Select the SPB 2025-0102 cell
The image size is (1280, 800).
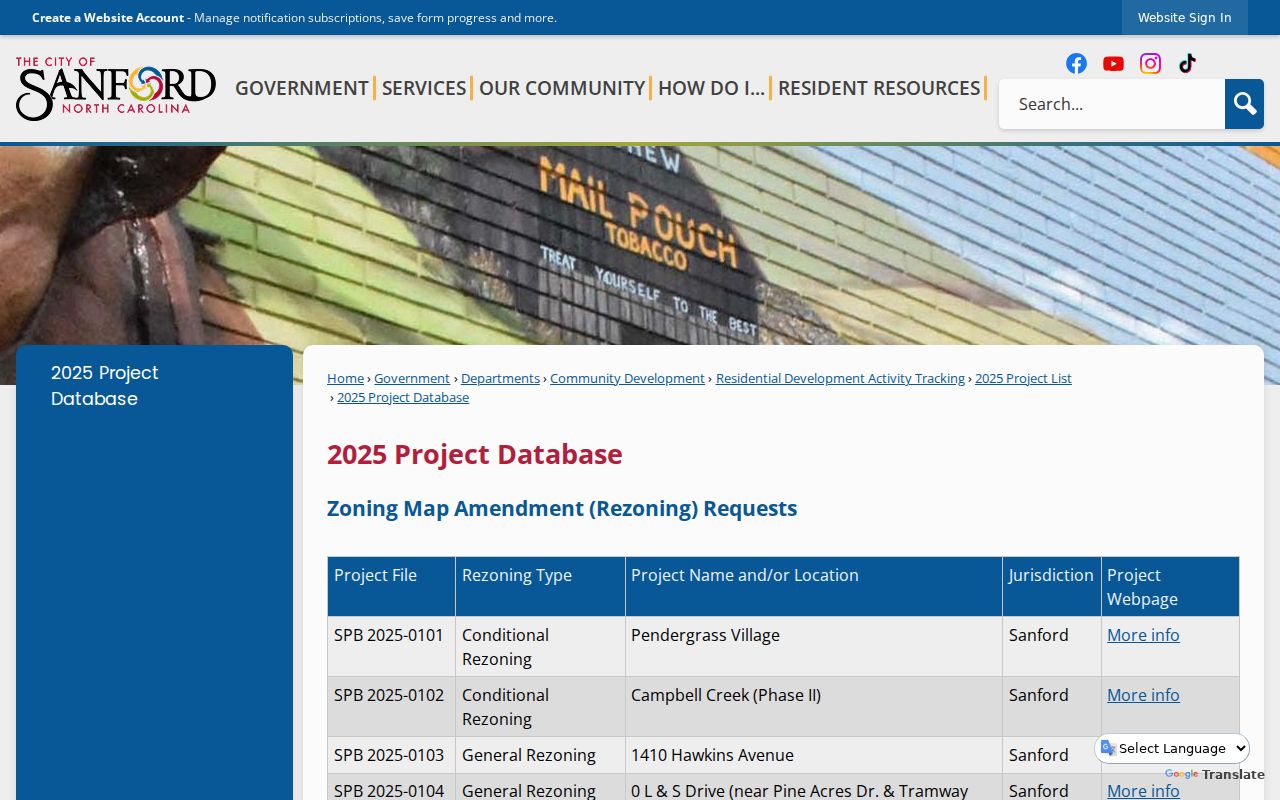pyautogui.click(x=391, y=707)
